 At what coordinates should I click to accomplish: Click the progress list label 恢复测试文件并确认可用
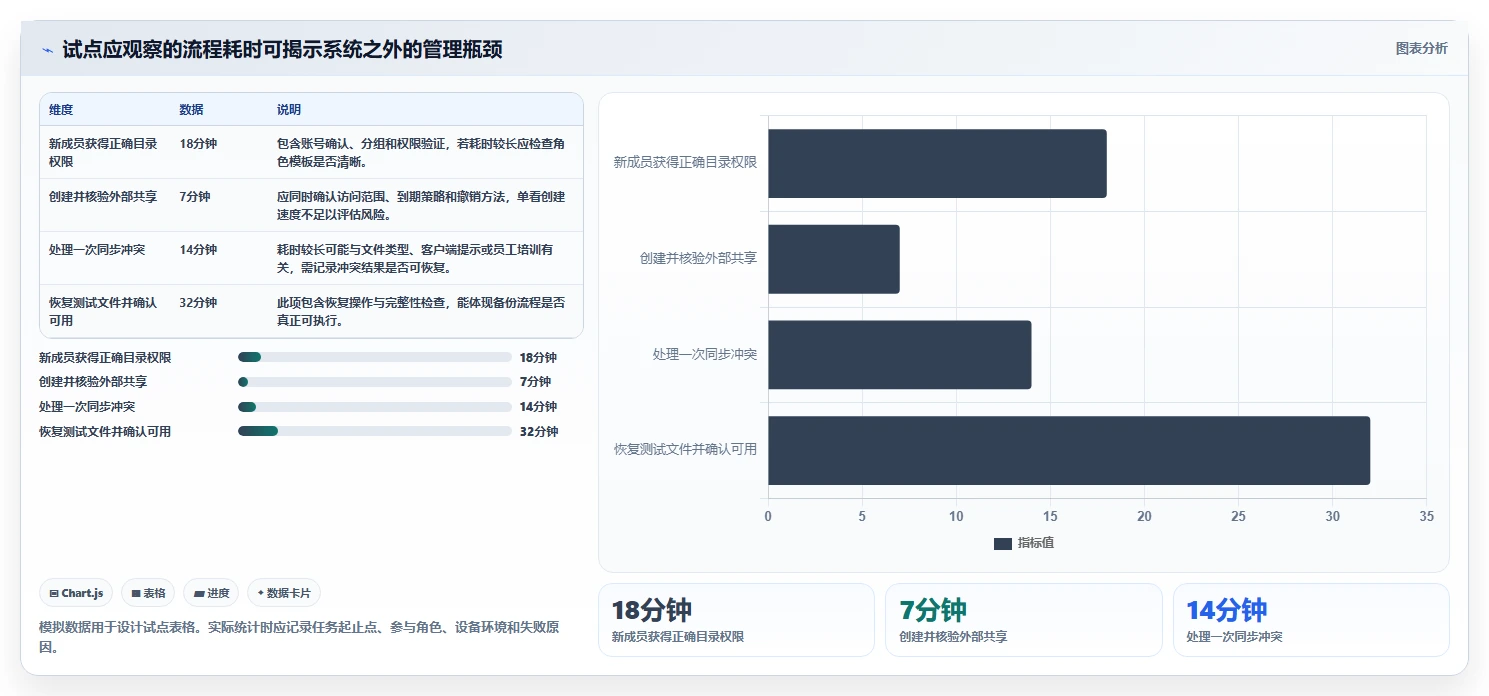(105, 431)
